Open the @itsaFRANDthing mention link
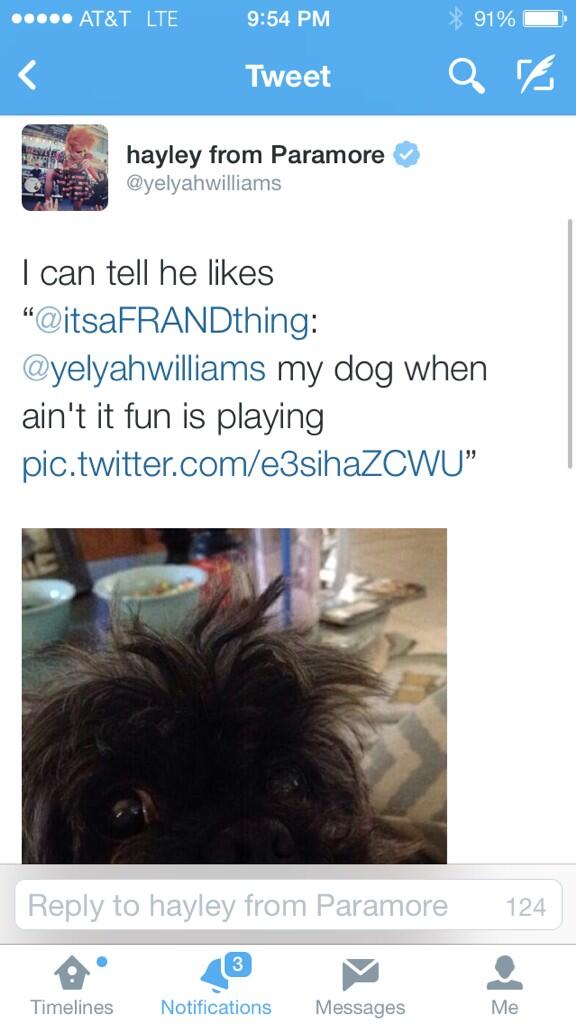The image size is (576, 1024). coord(171,323)
